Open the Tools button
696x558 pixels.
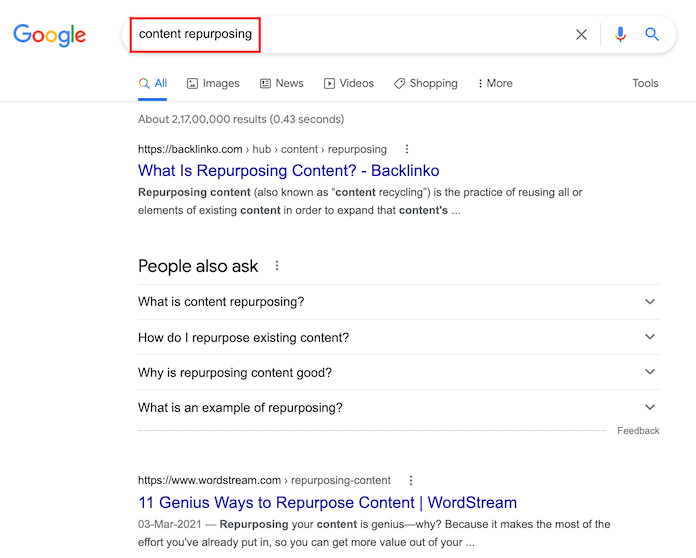pos(645,83)
